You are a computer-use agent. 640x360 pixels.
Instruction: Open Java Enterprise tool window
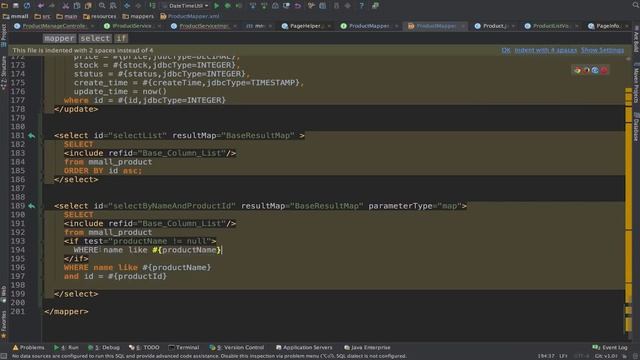click(367, 347)
